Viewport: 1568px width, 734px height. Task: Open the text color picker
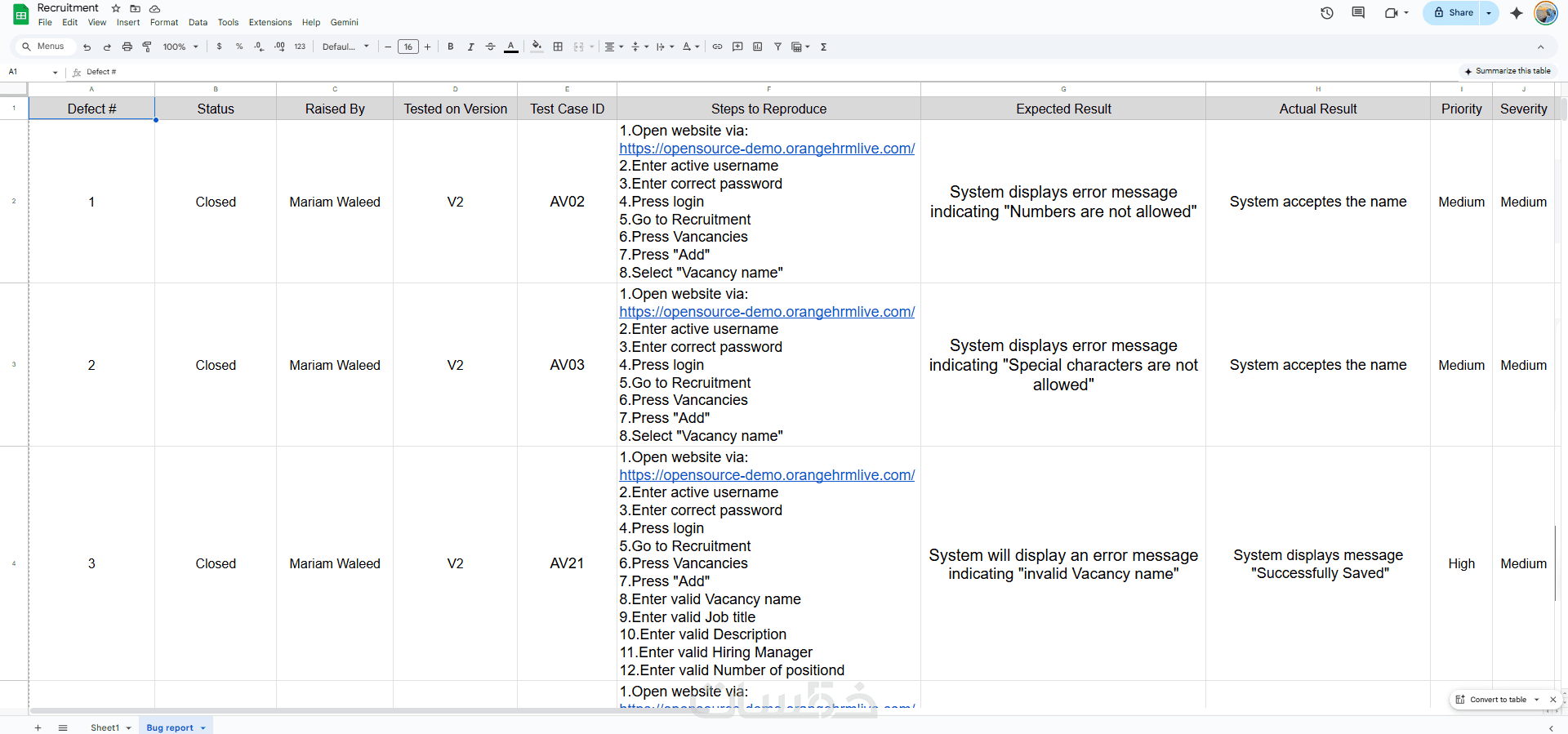[x=510, y=47]
